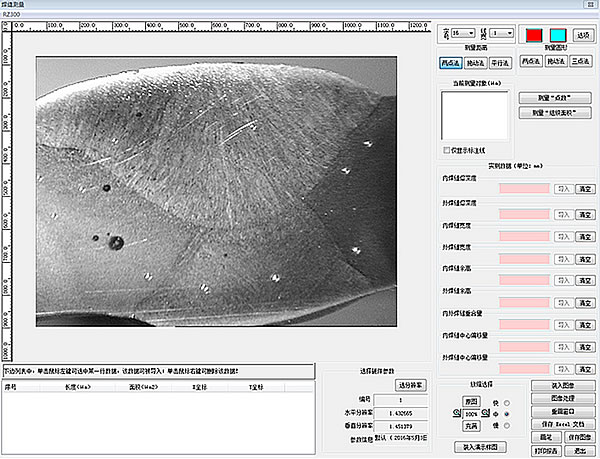Click the 内焊缝熔深度 pink value field
This screenshot has width=600, height=459.
524,187
